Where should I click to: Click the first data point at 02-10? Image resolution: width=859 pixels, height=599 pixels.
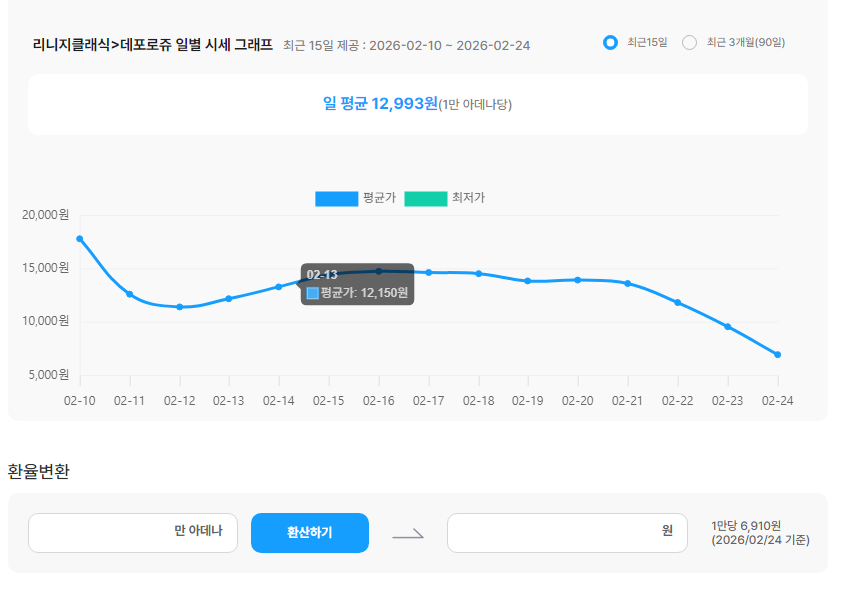[x=79, y=238]
